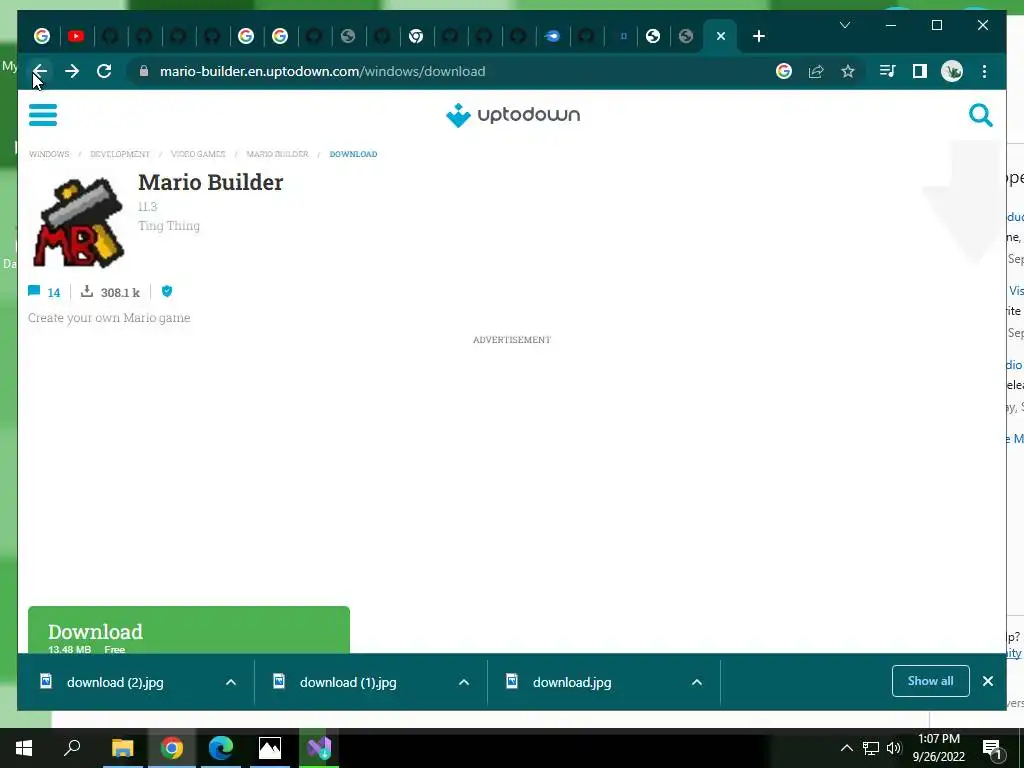Image resolution: width=1024 pixels, height=768 pixels.
Task: Go forward with the browser arrow
Action: pyautogui.click(x=72, y=71)
